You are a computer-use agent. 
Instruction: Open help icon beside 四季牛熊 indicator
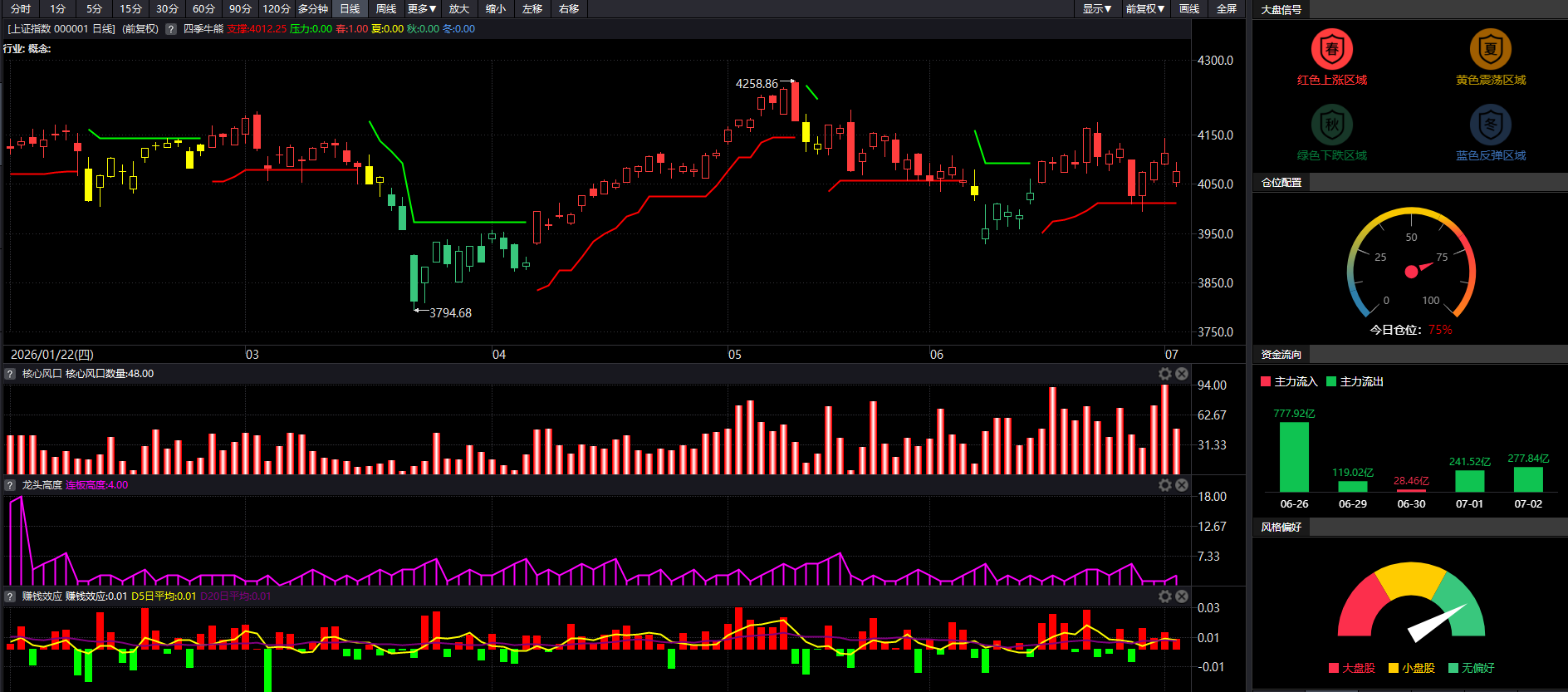click(171, 29)
